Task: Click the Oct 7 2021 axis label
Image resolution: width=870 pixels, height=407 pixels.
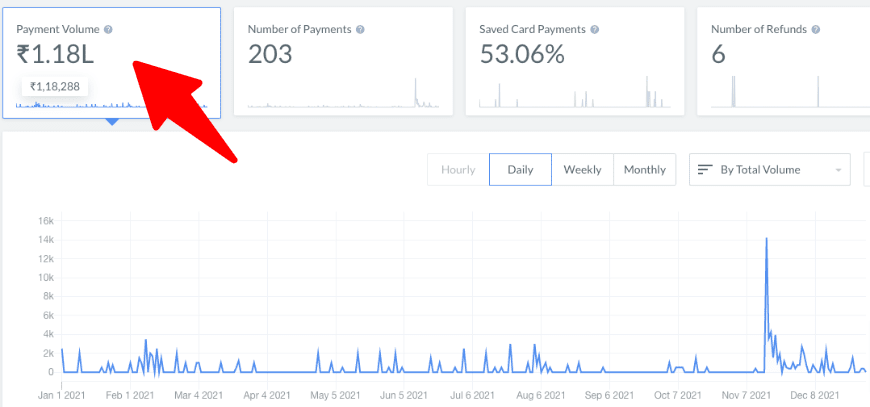Action: coord(678,395)
